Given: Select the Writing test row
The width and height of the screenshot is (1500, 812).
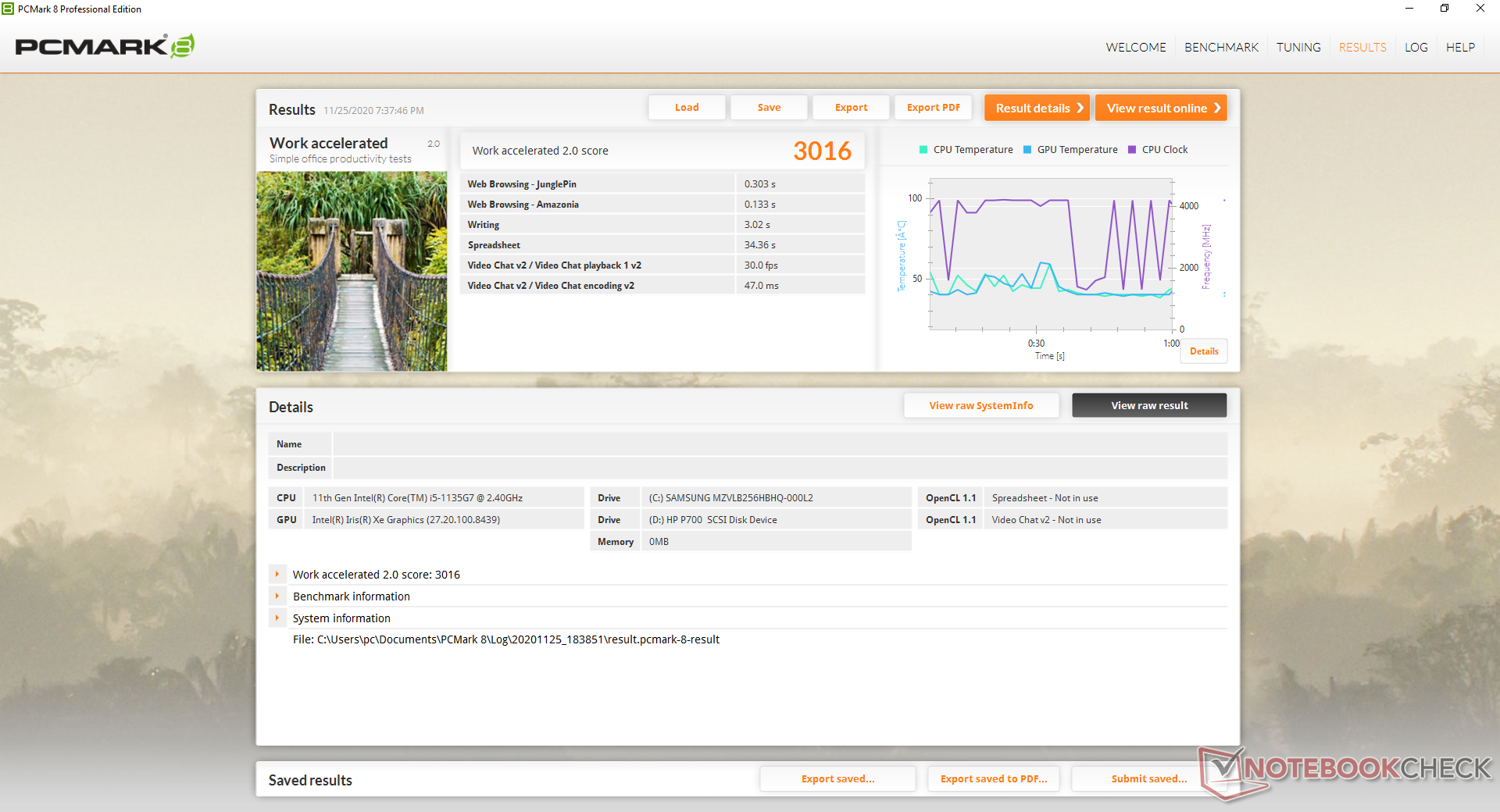Looking at the screenshot, I should pos(662,225).
